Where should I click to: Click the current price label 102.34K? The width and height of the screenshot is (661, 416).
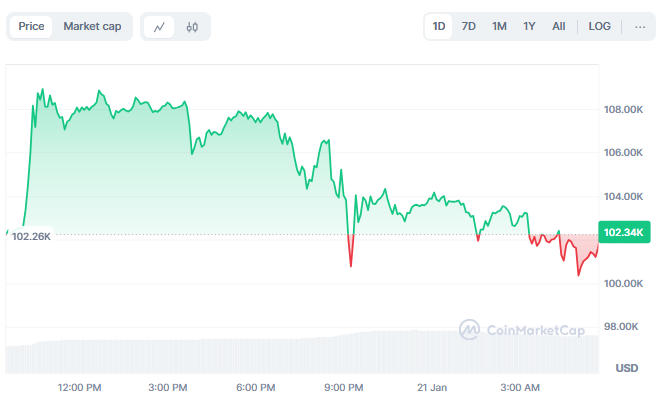624,233
